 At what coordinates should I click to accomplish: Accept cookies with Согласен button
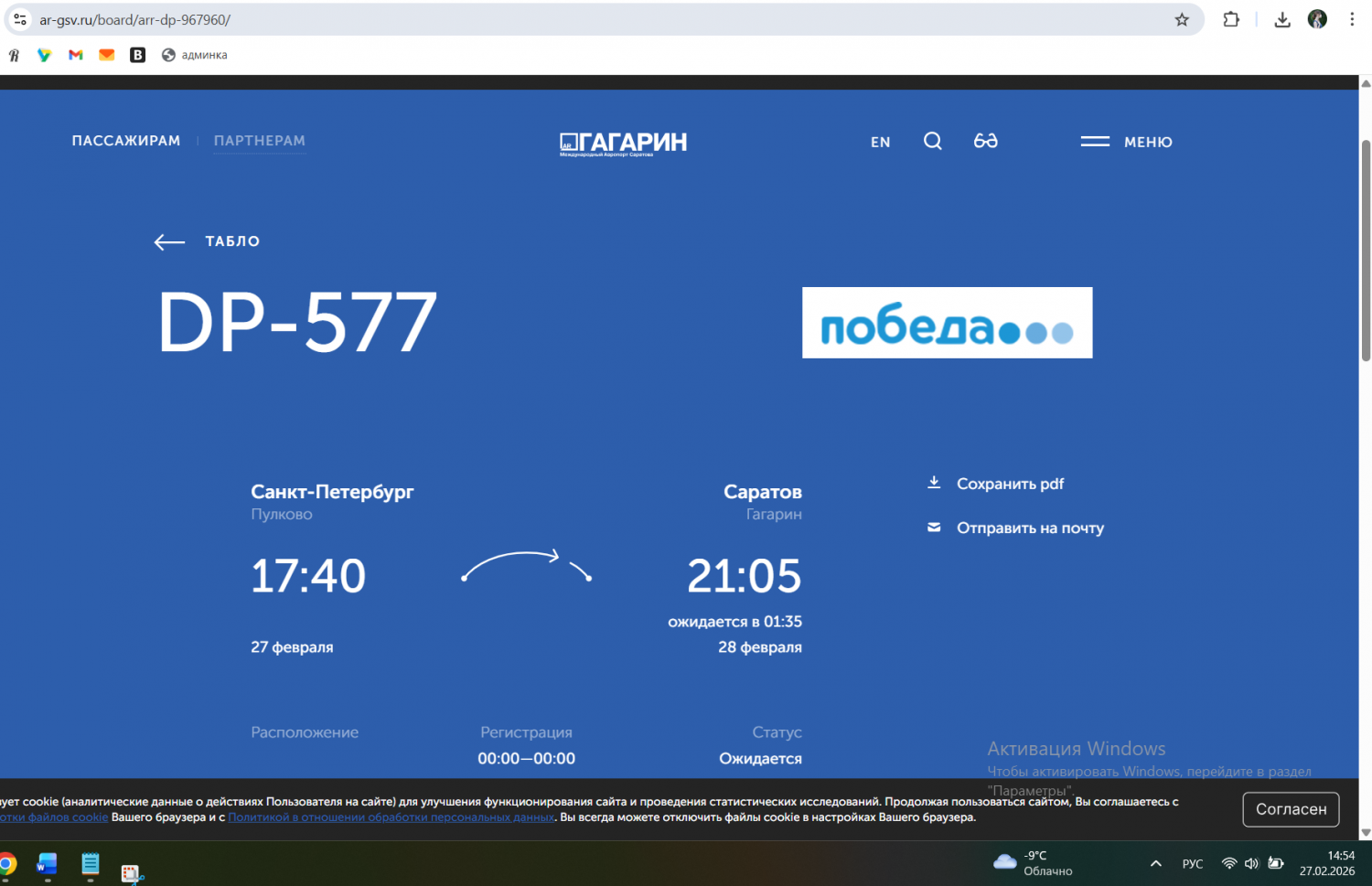coord(1291,809)
